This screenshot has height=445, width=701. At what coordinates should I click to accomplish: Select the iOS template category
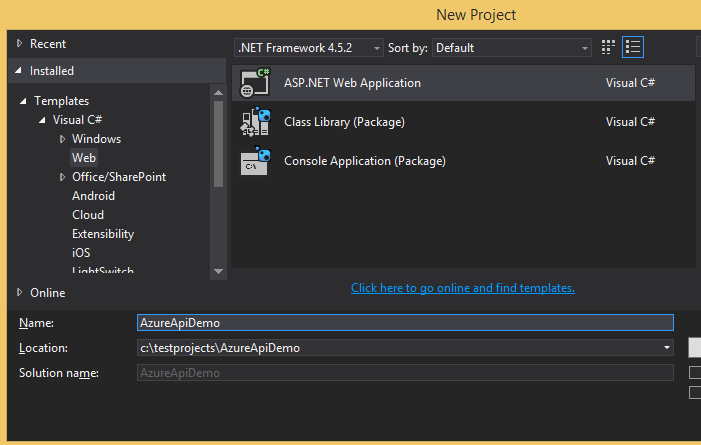tap(81, 253)
